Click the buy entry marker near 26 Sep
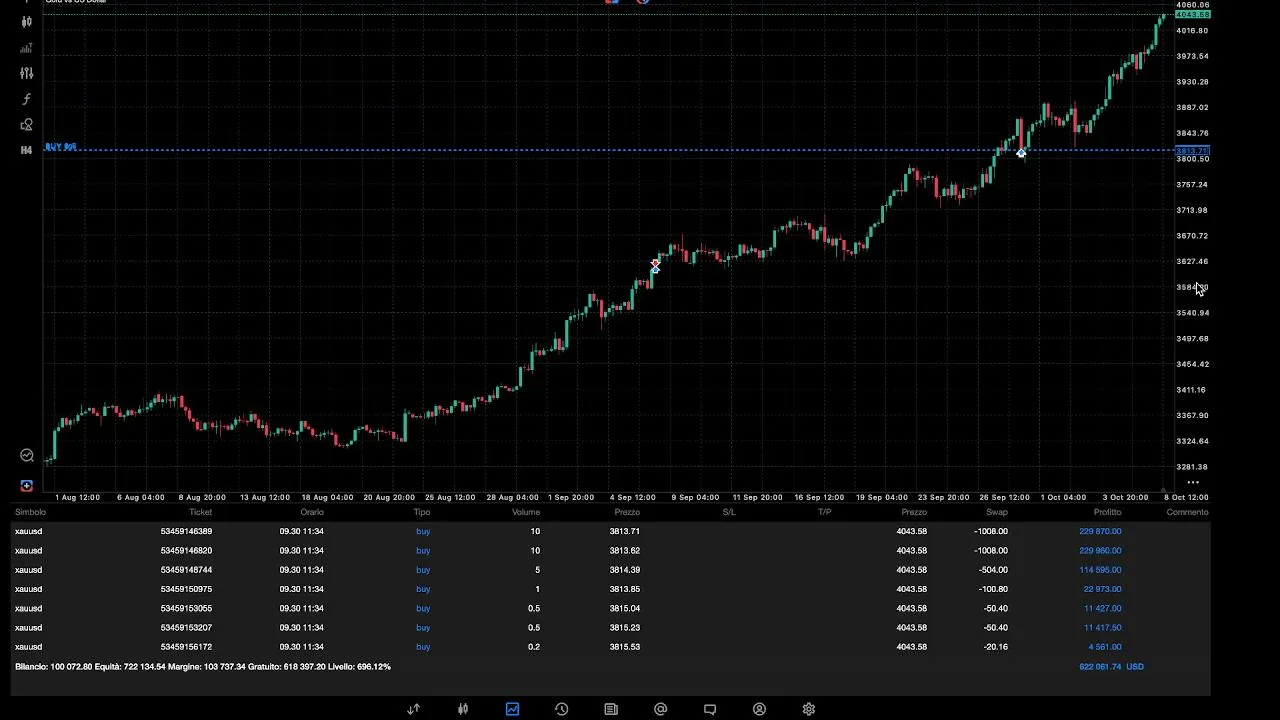The image size is (1280, 720). (1021, 153)
